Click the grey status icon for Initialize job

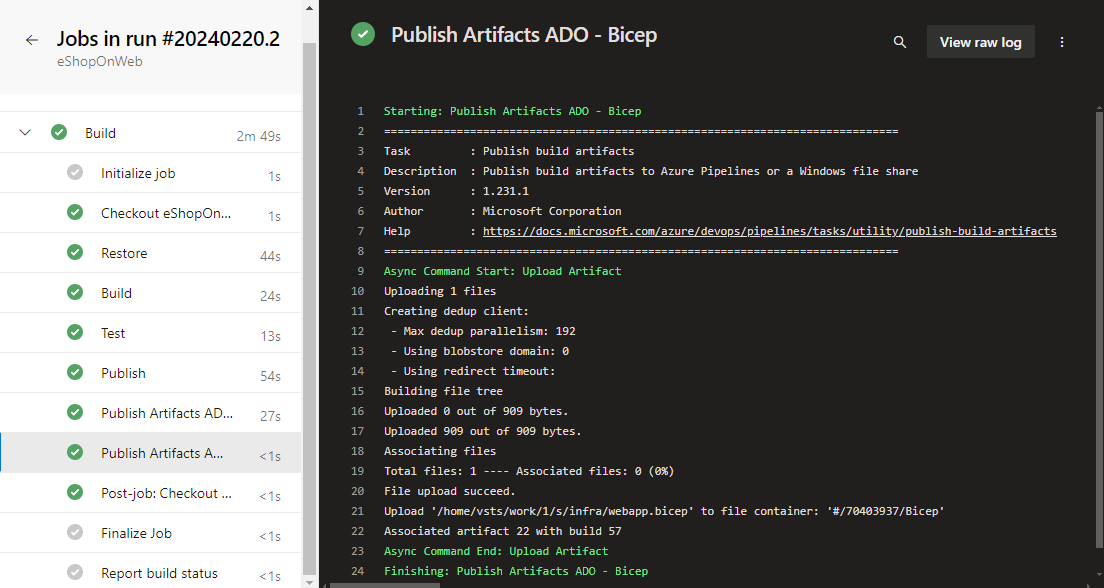coord(75,173)
